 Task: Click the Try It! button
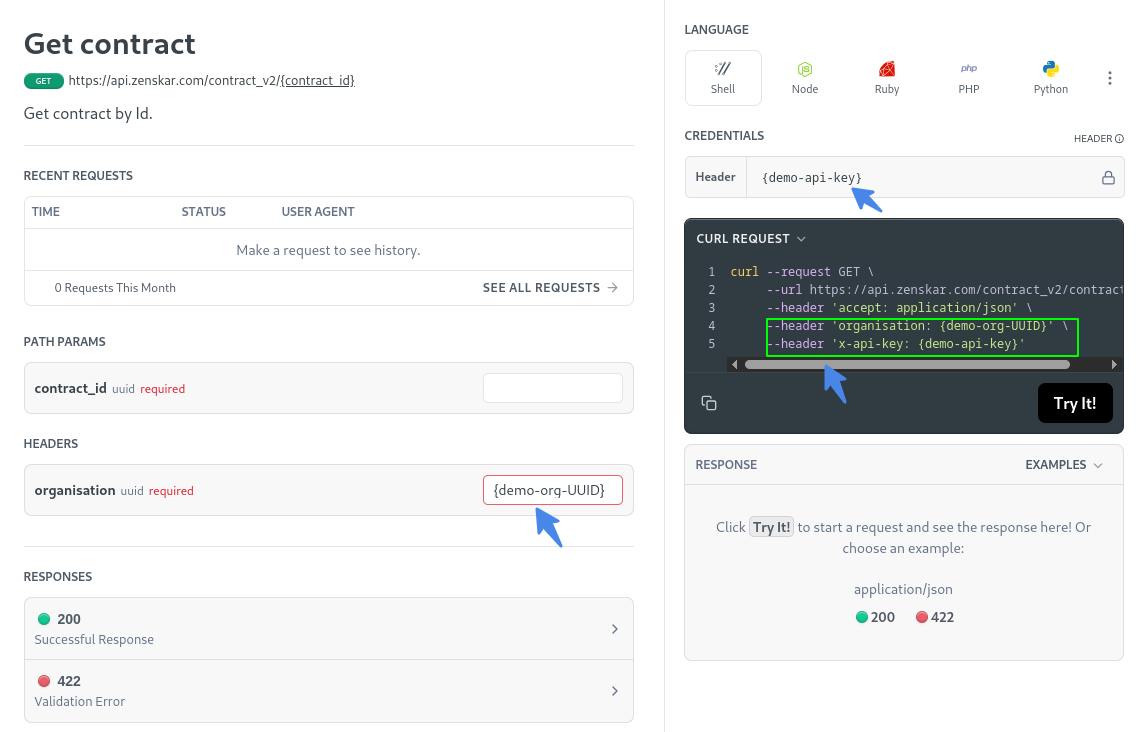tap(1075, 403)
